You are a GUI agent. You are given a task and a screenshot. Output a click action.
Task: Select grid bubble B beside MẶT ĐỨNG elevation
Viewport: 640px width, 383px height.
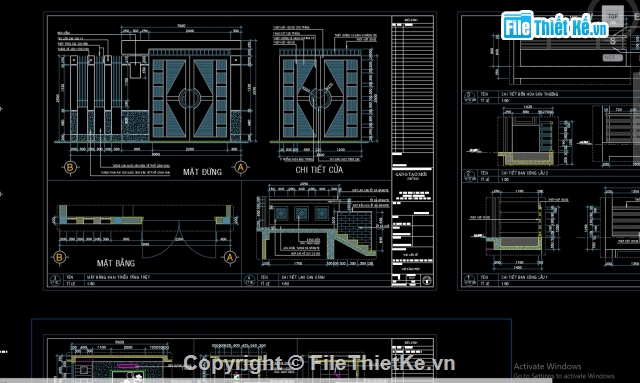pos(70,167)
